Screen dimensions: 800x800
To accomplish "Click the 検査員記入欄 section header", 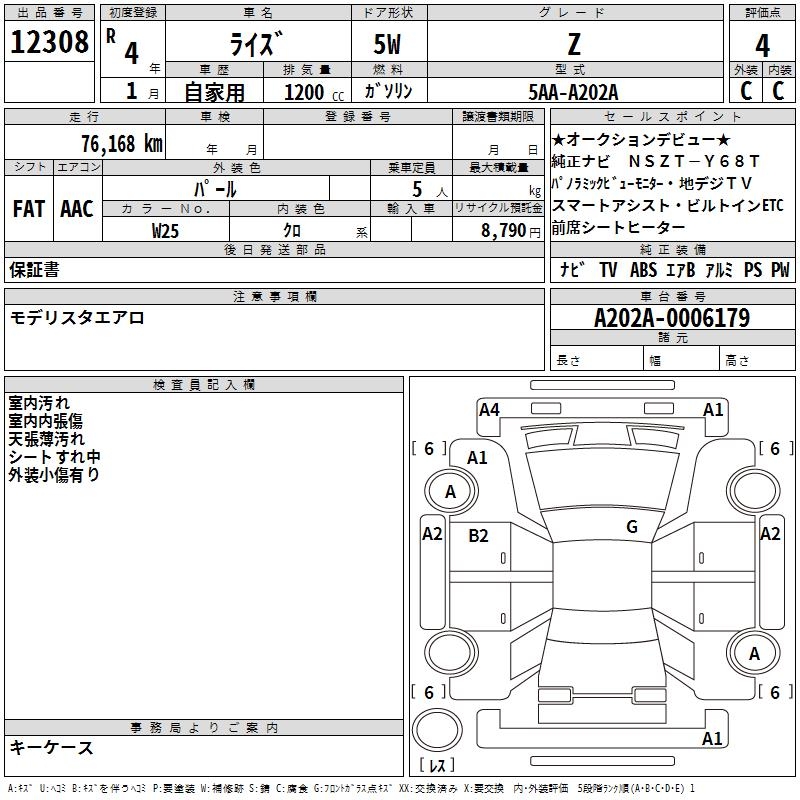I will click(x=204, y=385).
